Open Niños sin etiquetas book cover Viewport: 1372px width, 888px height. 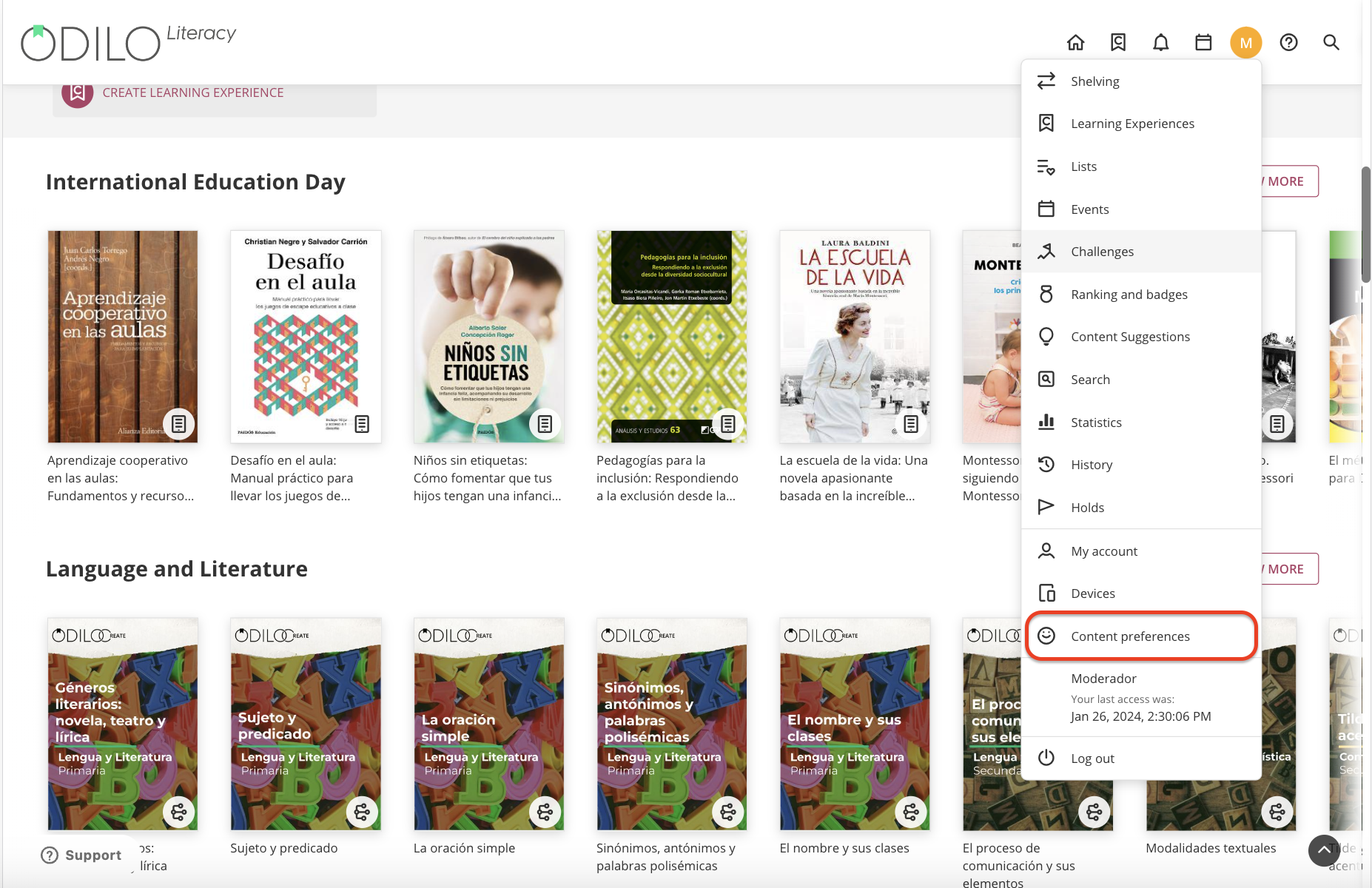point(489,337)
